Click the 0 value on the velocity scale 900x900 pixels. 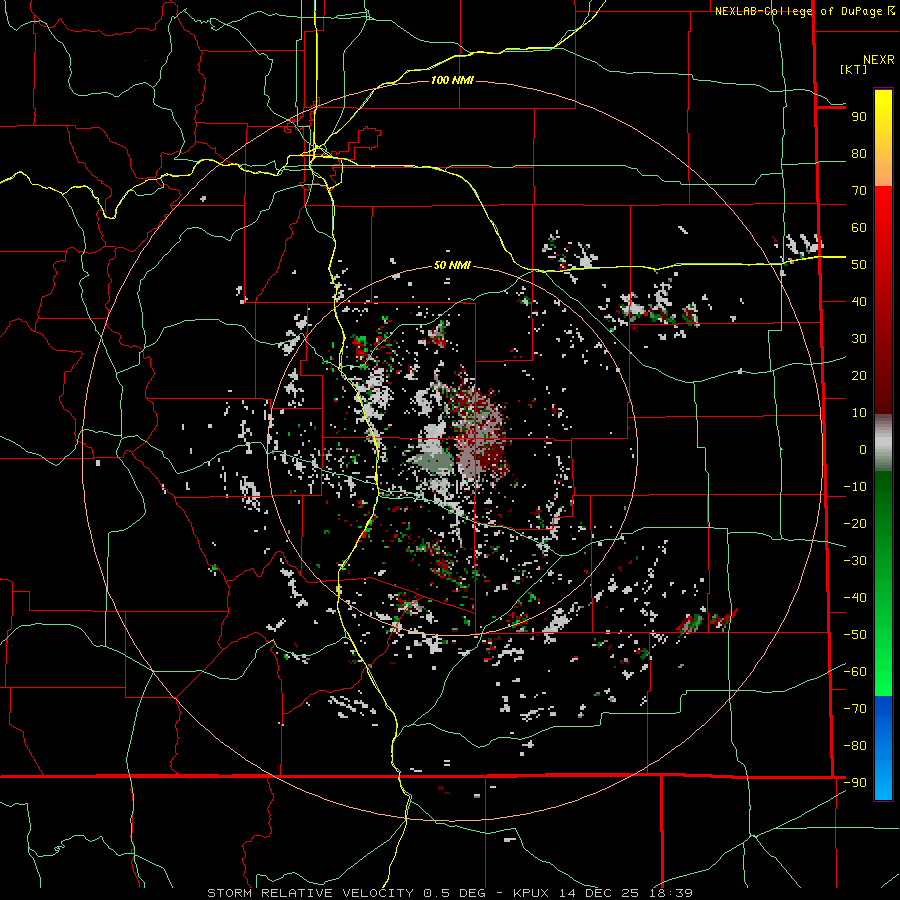[x=863, y=449]
